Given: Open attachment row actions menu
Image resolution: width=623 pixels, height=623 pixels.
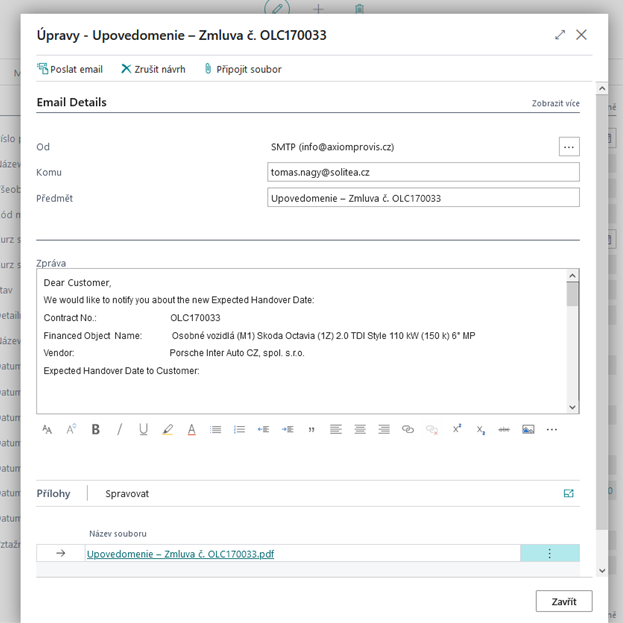Looking at the screenshot, I should 549,553.
